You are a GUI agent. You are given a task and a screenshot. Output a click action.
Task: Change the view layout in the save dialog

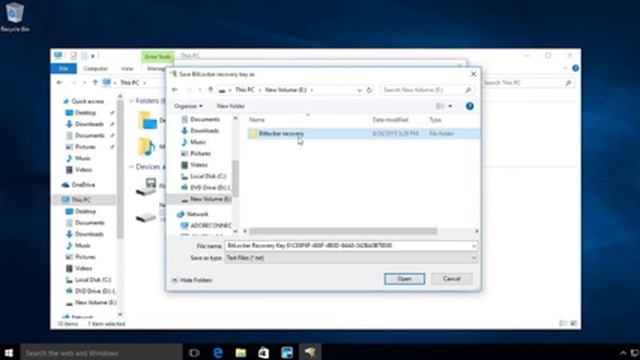click(x=440, y=106)
